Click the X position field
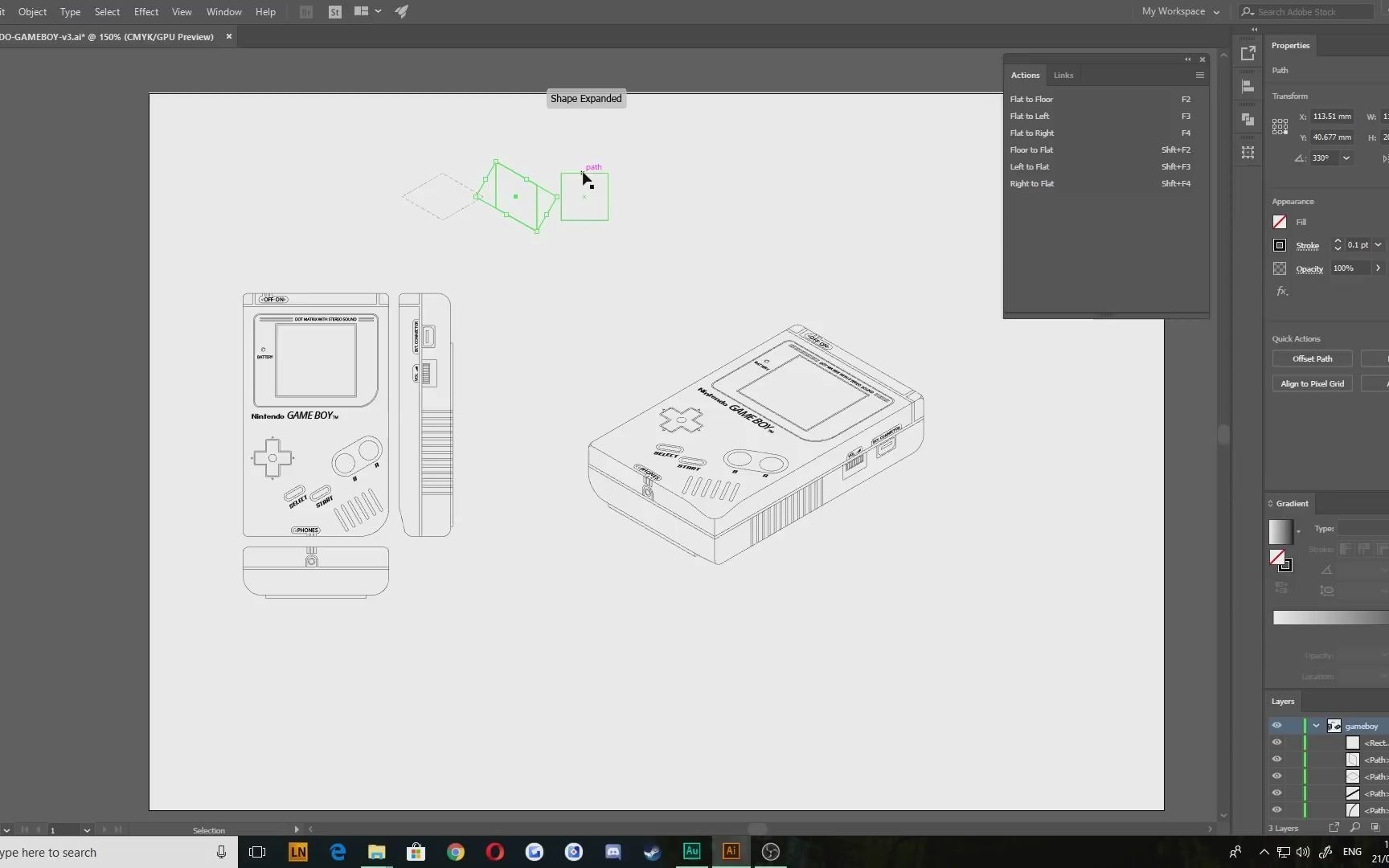Screen dimensions: 1389x868 tap(1333, 117)
